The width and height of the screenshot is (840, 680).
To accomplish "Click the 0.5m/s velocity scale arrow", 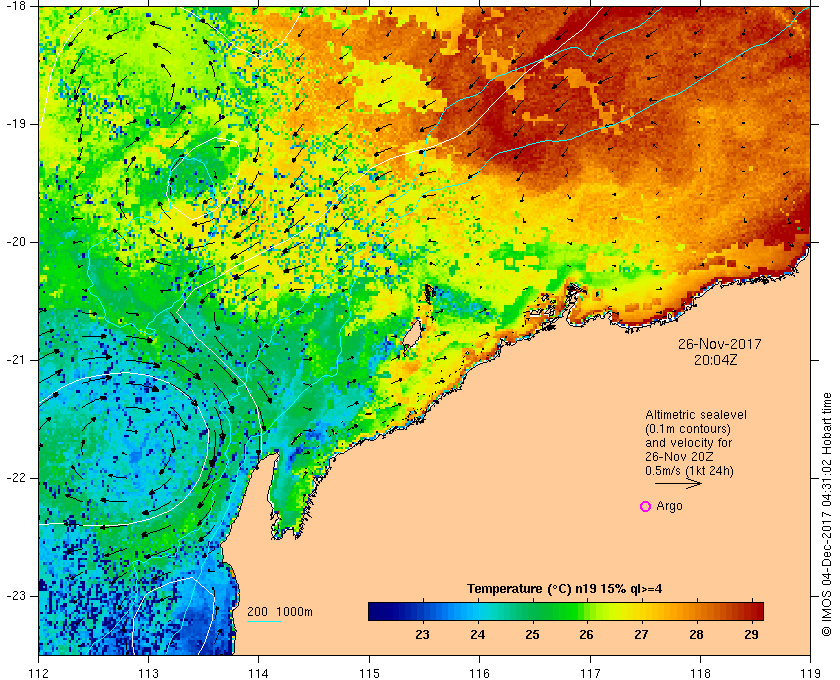I will [x=678, y=483].
